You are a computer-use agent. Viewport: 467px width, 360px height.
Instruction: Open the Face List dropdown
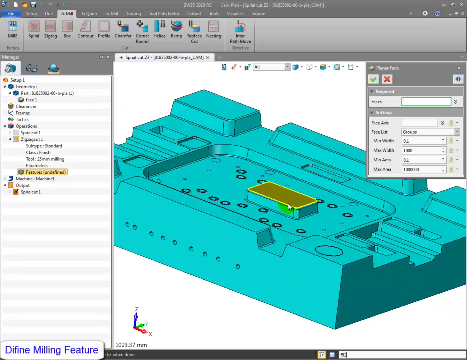coord(457,132)
